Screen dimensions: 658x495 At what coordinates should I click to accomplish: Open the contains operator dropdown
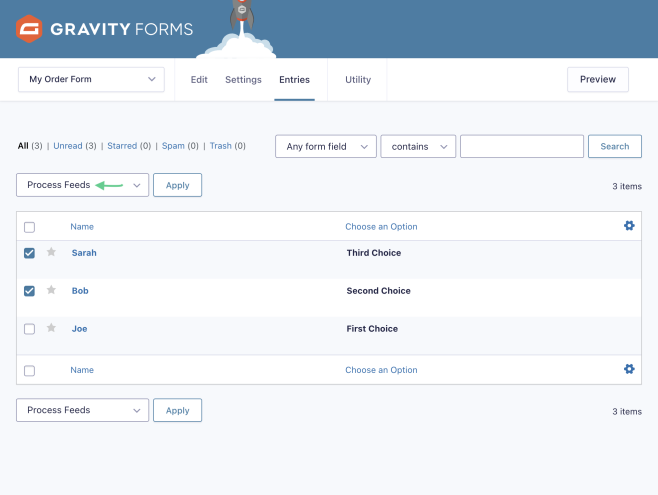pos(418,146)
